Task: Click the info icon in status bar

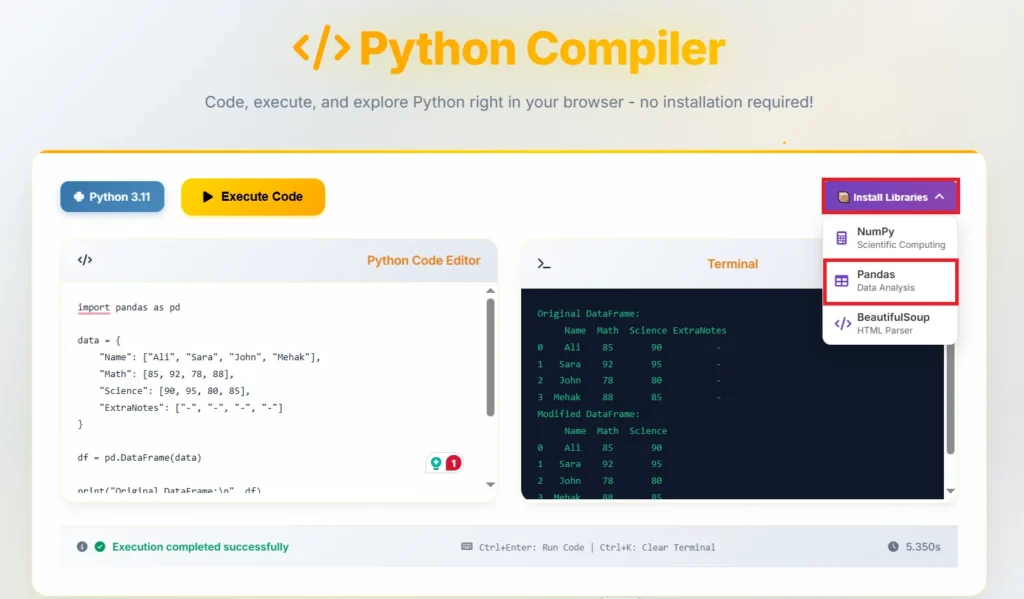Action: (x=82, y=547)
